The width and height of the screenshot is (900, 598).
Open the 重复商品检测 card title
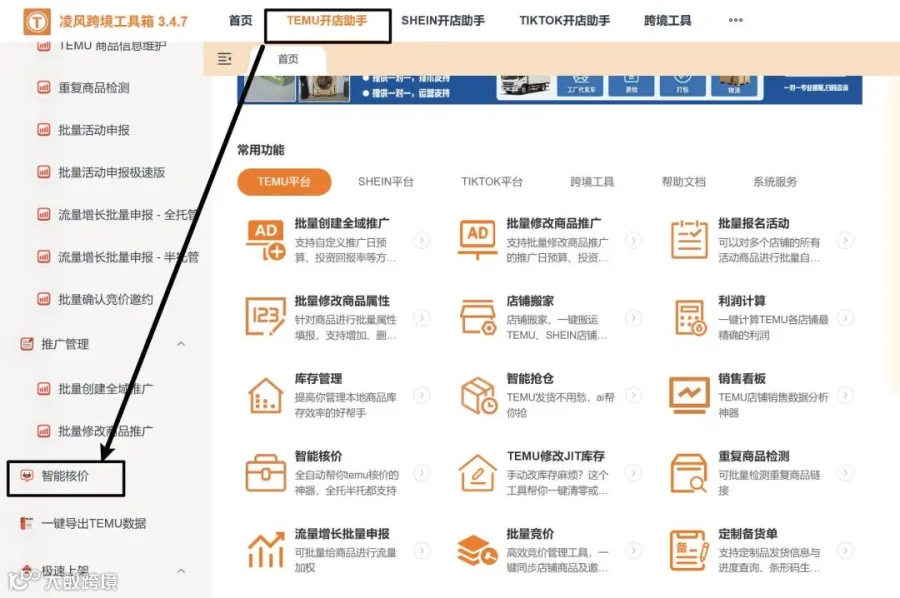tap(754, 456)
